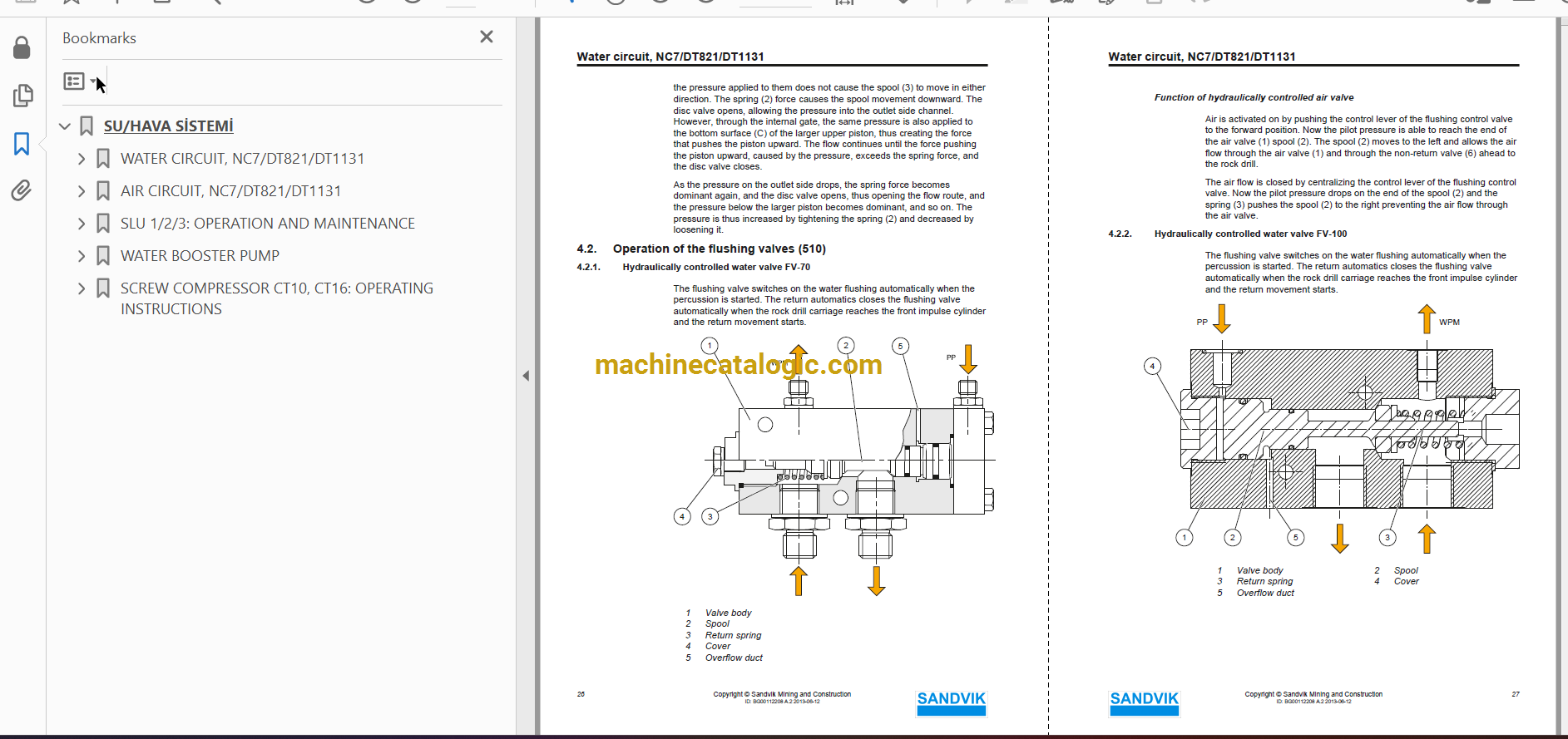Screen dimensions: 1568x739
Task: Click the 'Water circuit' header on page 26
Action: [x=670, y=57]
